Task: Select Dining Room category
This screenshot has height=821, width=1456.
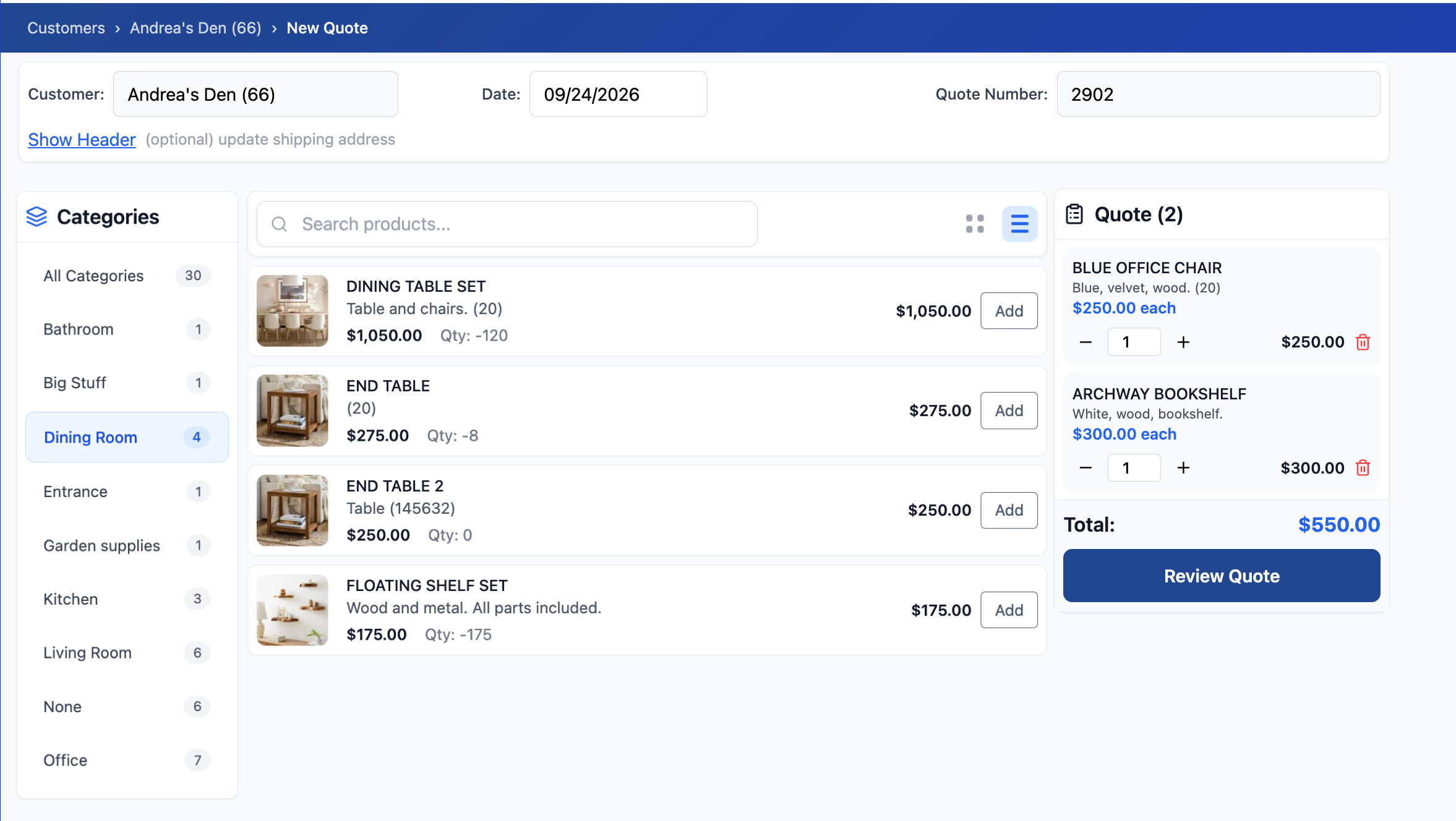Action: tap(127, 437)
